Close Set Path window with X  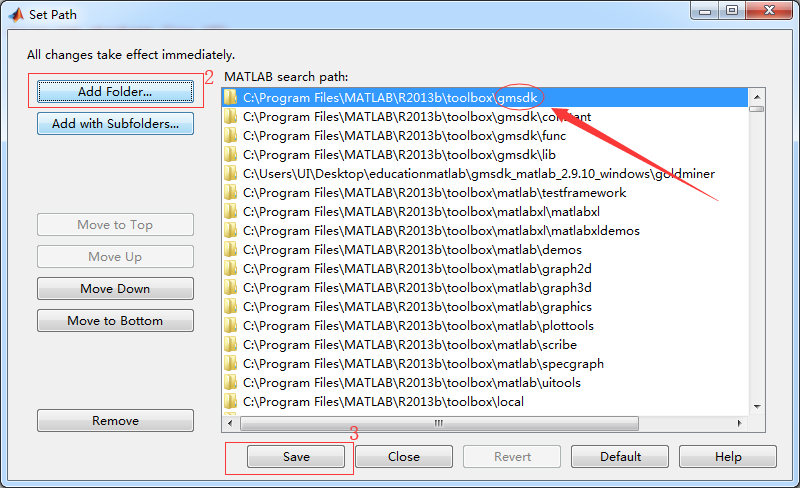[x=769, y=11]
